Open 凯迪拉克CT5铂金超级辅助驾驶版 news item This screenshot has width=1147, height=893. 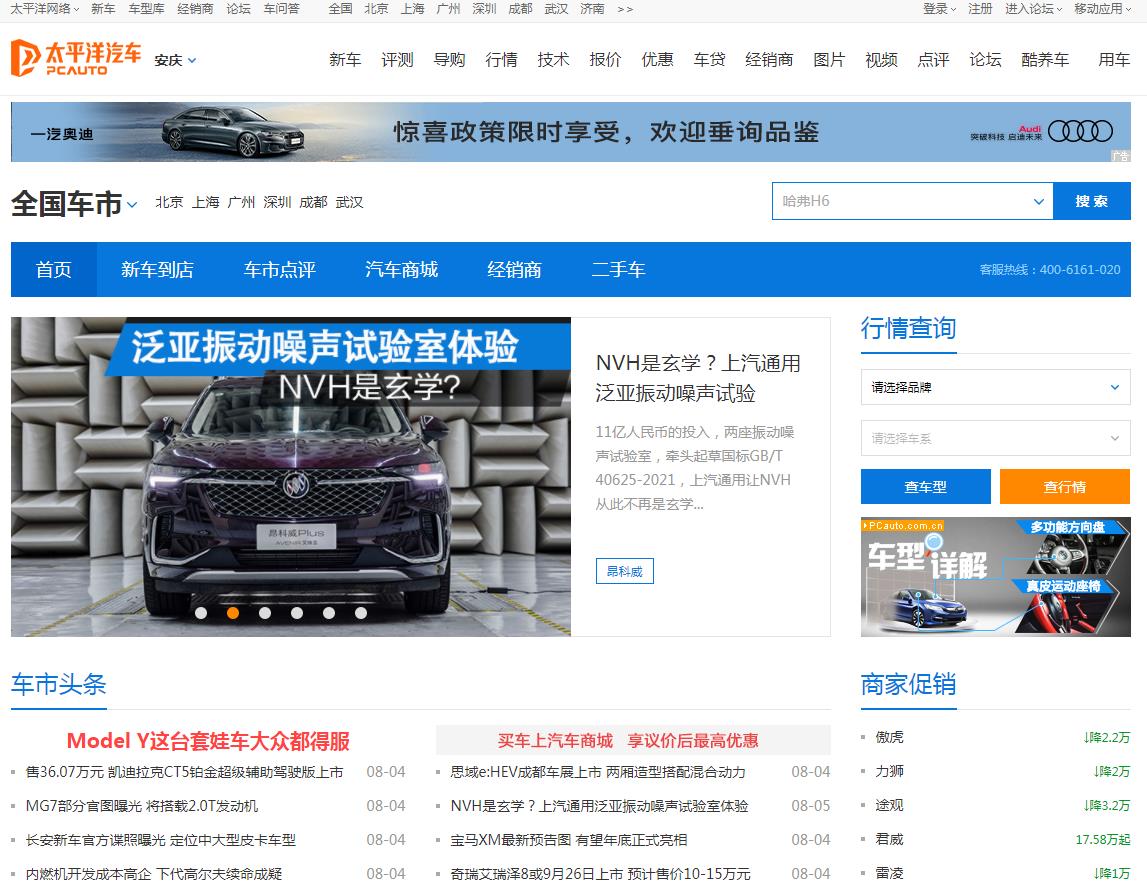184,772
